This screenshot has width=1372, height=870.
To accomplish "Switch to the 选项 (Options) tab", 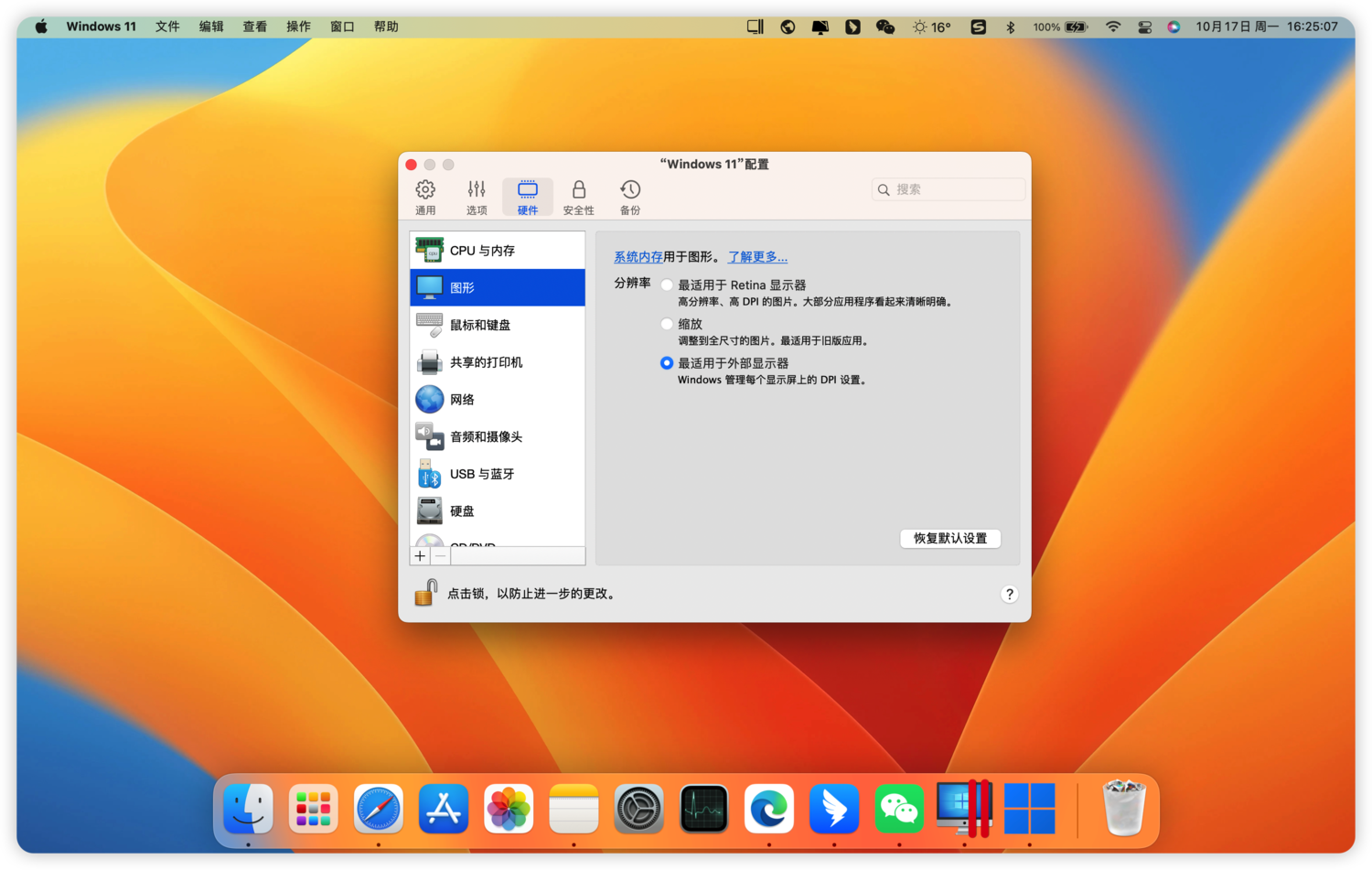I will point(477,197).
